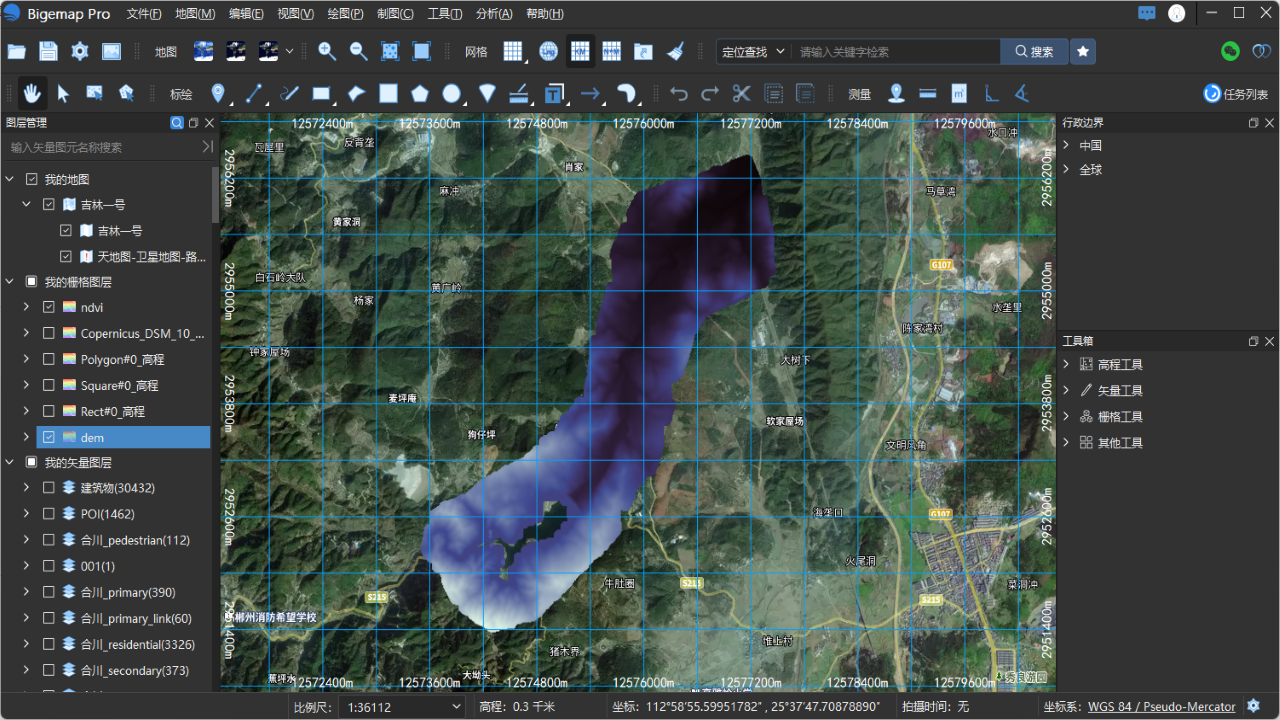Image resolution: width=1280 pixels, height=720 pixels.
Task: Select the area measurement m² tool
Action: [x=958, y=93]
